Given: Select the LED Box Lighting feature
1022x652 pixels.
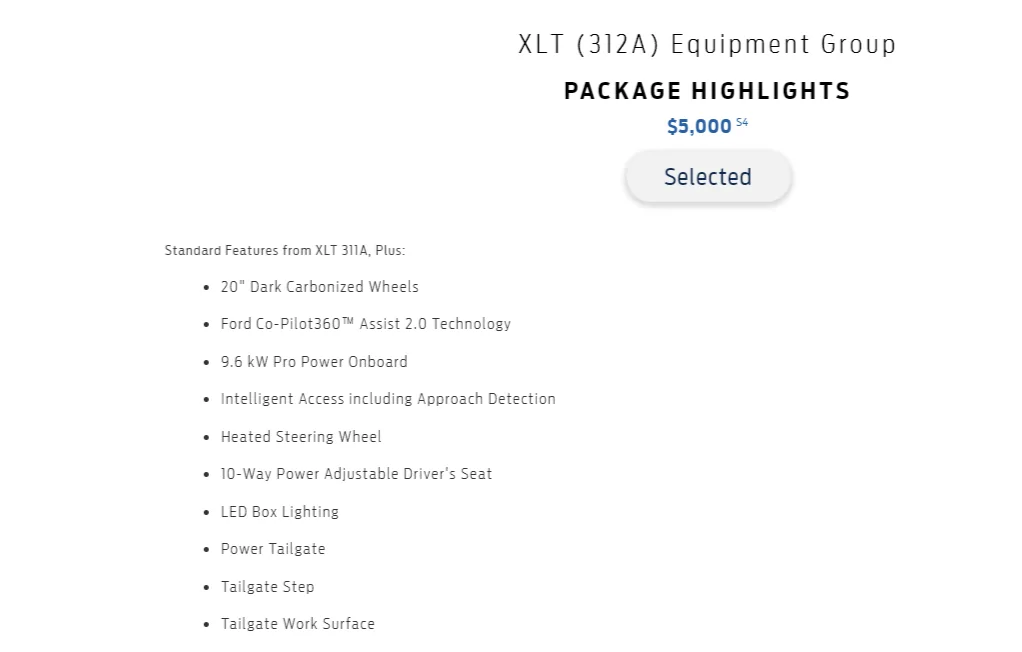Looking at the screenshot, I should (280, 512).
